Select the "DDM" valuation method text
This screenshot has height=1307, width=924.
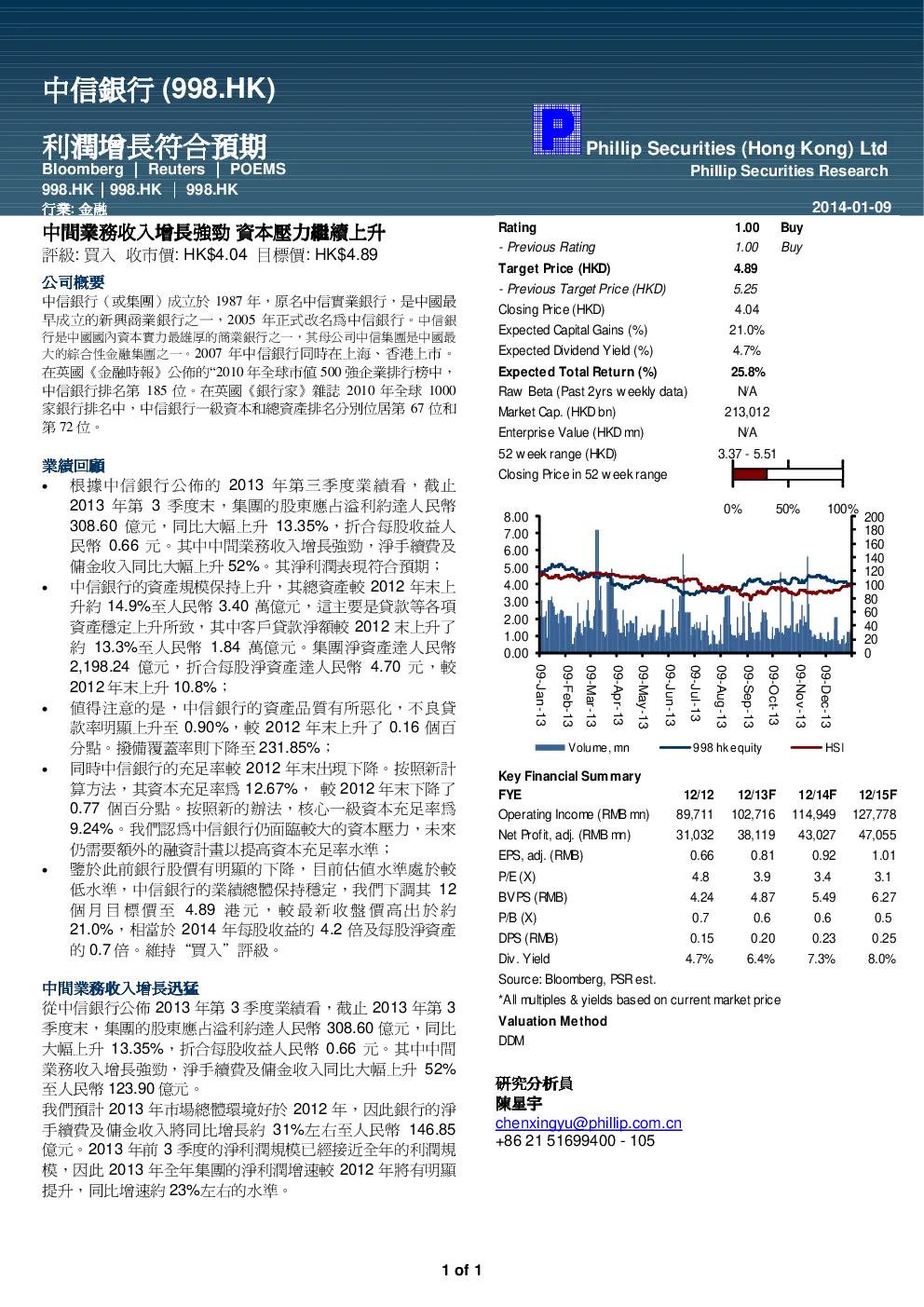[x=511, y=1041]
